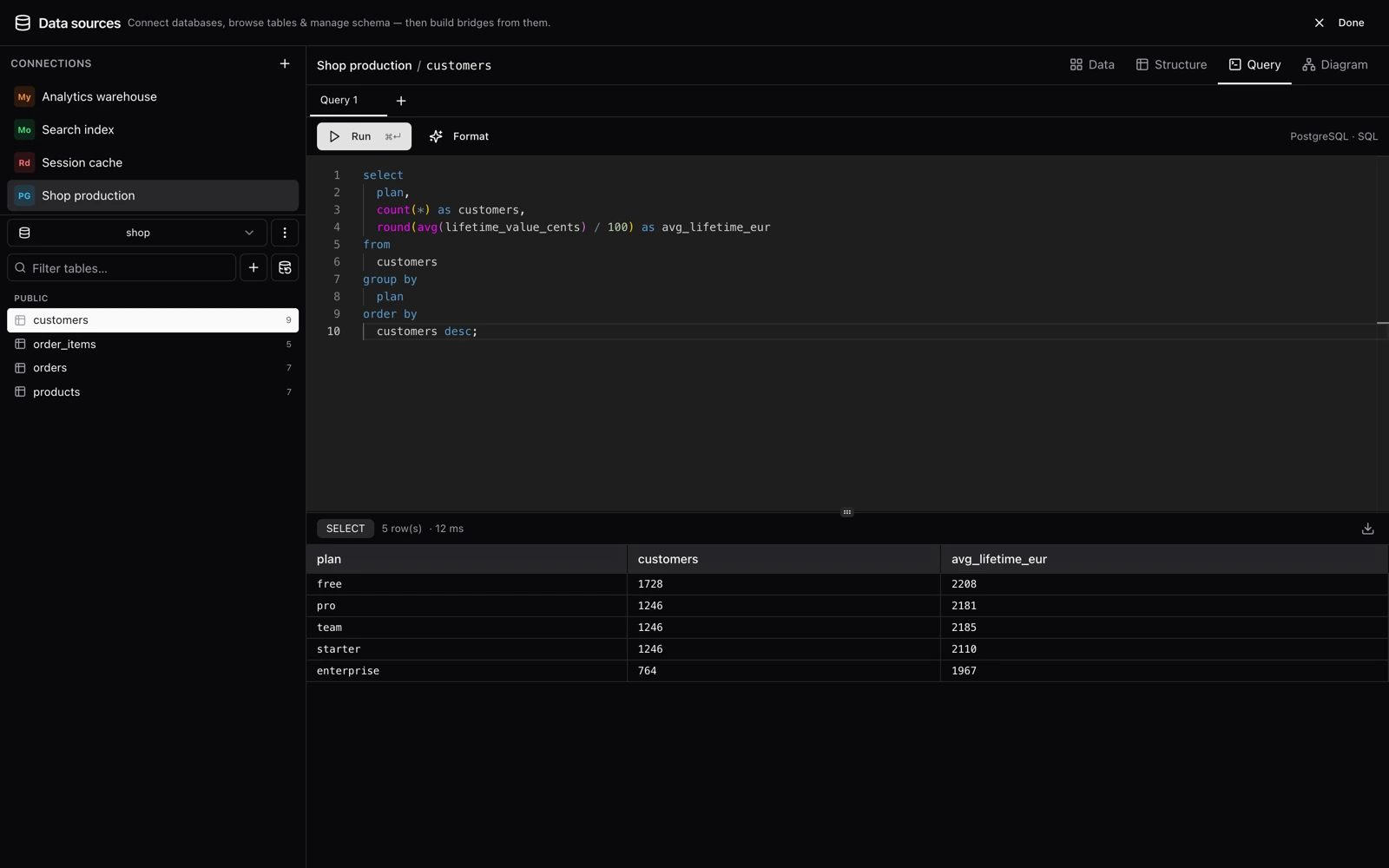Image resolution: width=1389 pixels, height=868 pixels.
Task: Format the SQL query
Action: (459, 136)
